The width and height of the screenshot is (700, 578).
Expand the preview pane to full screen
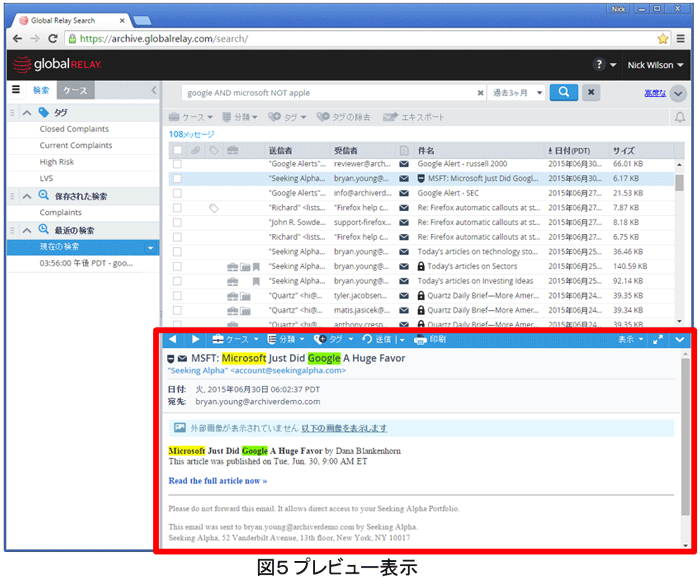[658, 340]
